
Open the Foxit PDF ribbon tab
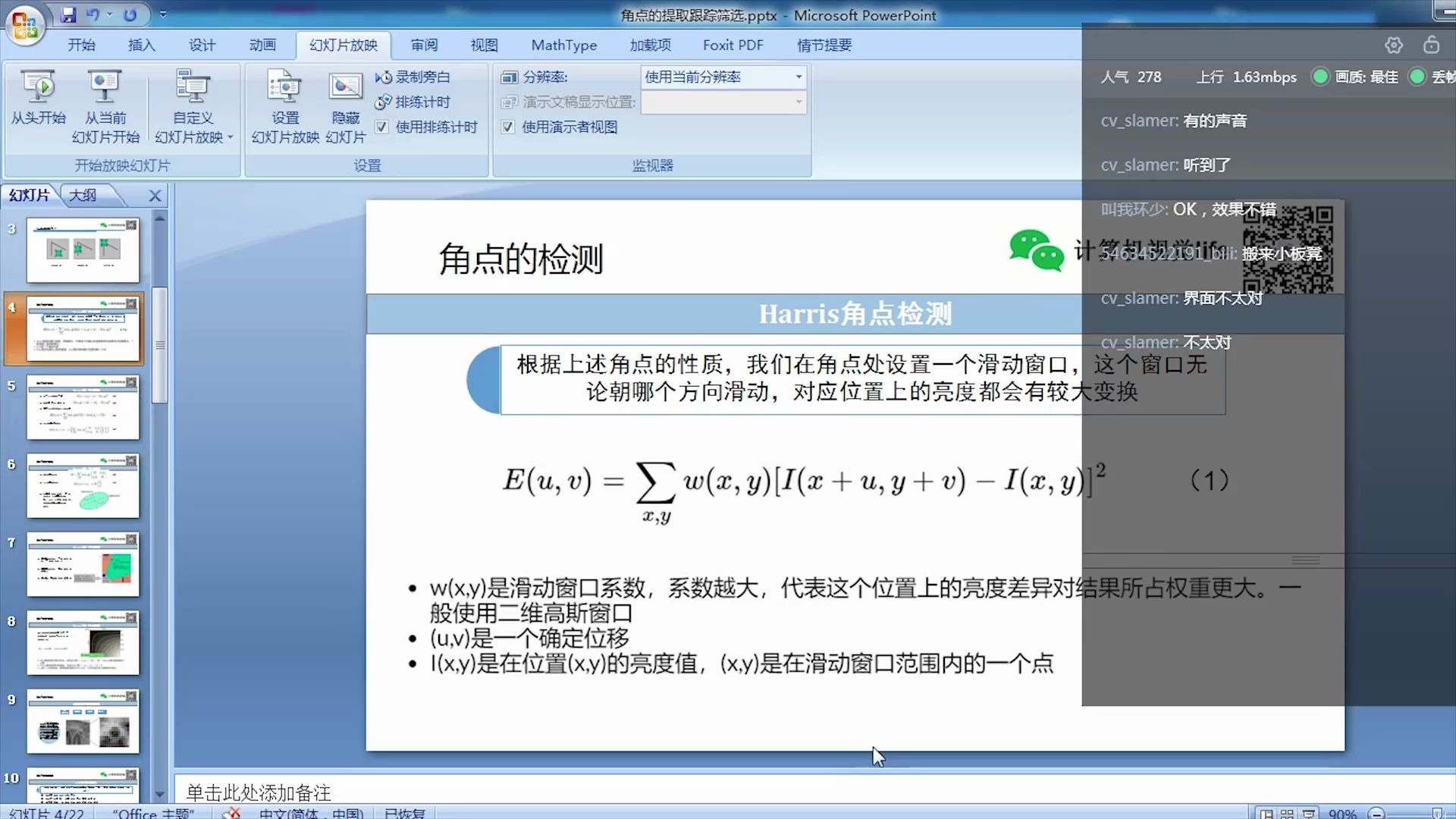click(x=733, y=45)
